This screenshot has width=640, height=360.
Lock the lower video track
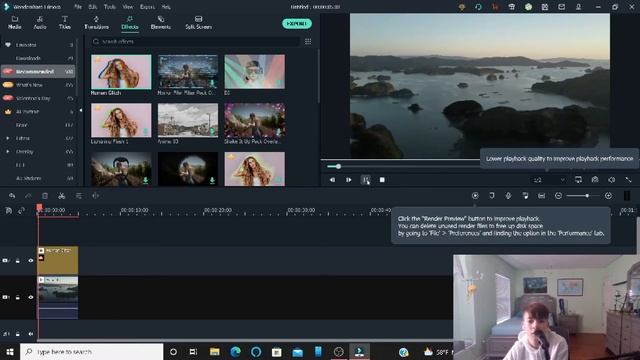(x=18, y=297)
